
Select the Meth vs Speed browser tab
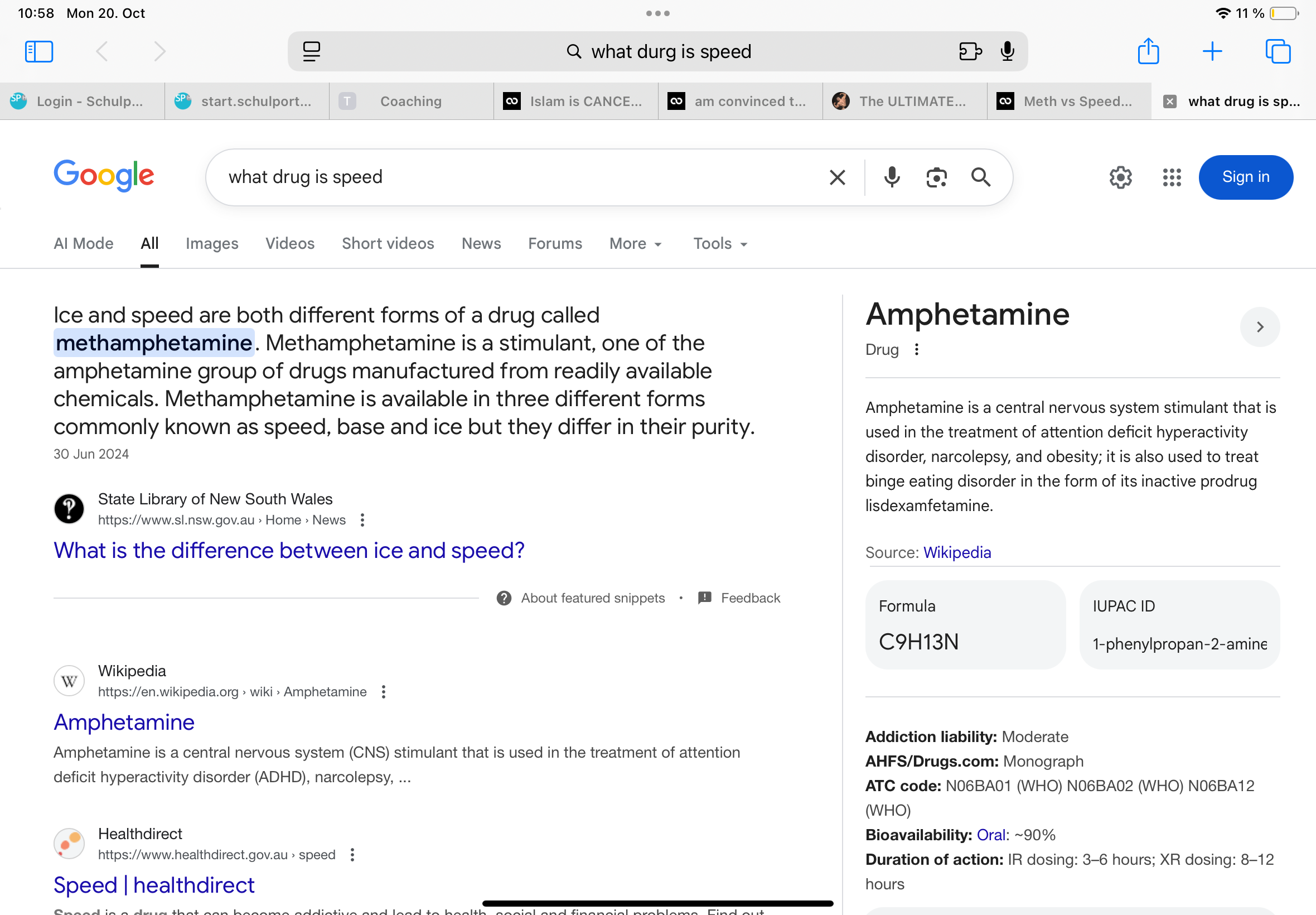1068,102
